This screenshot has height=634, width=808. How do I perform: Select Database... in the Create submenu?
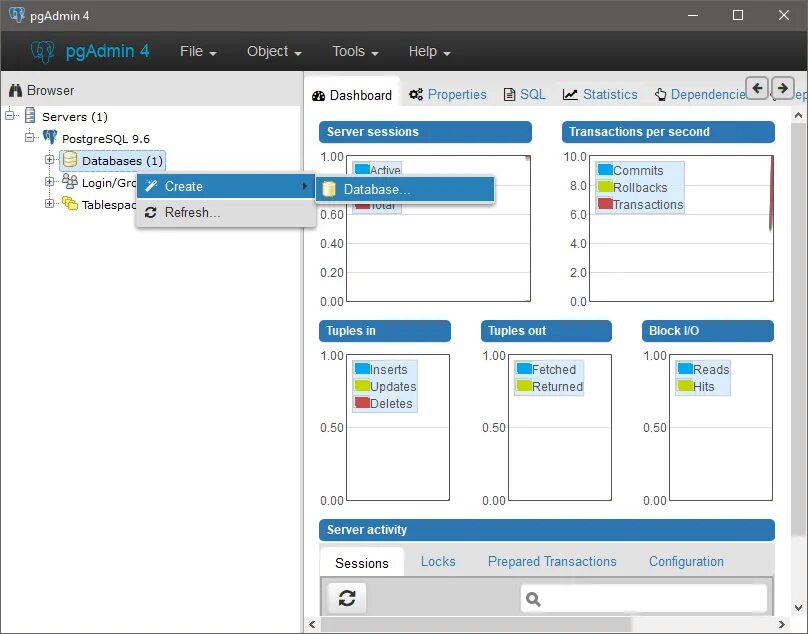pyautogui.click(x=405, y=189)
